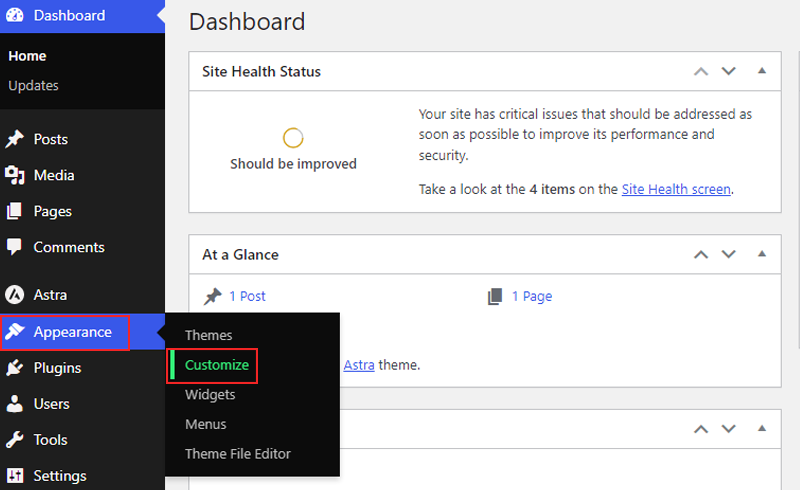Click the 1 Post link

click(247, 296)
